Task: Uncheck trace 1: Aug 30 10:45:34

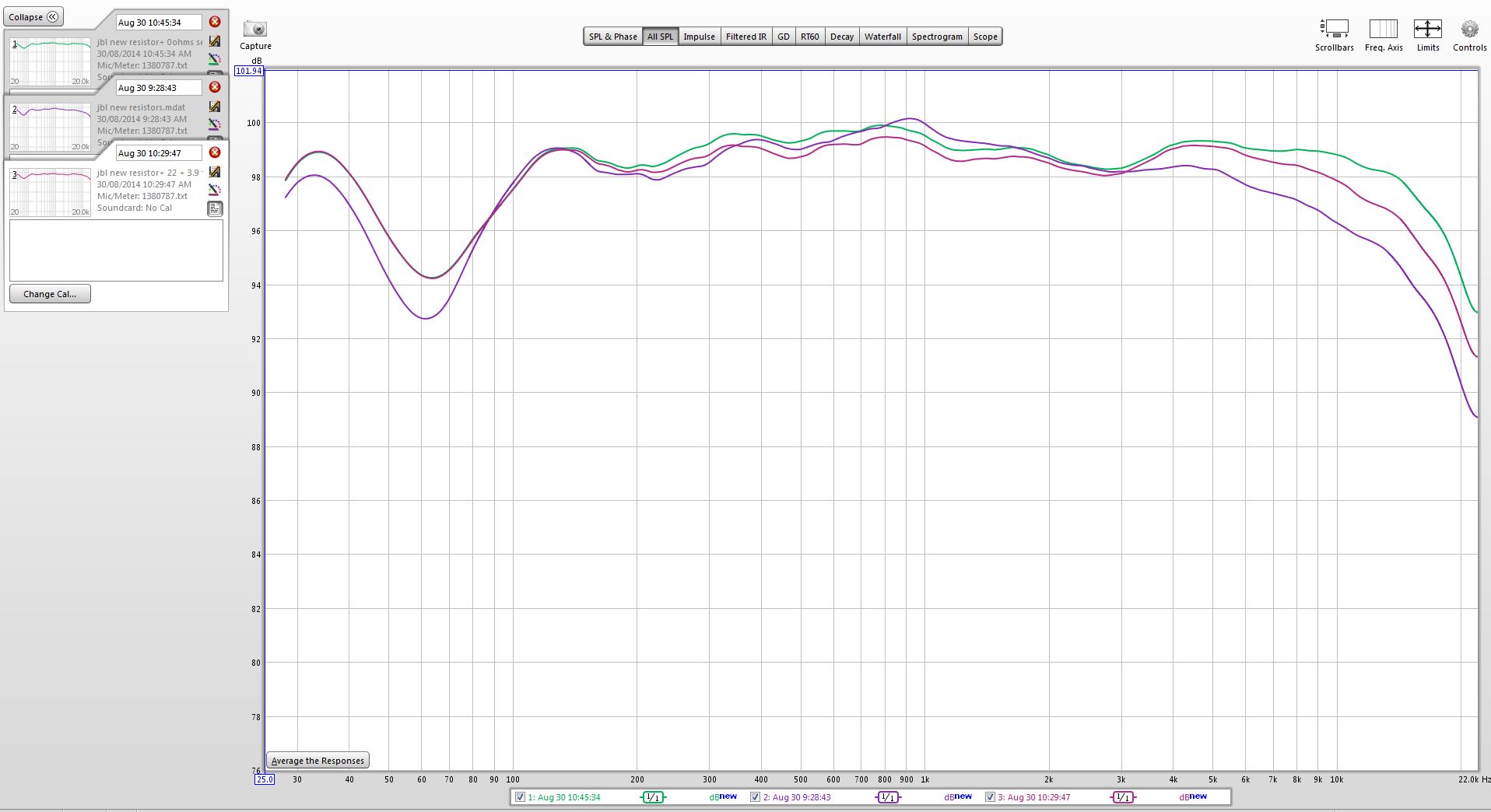Action: [520, 797]
